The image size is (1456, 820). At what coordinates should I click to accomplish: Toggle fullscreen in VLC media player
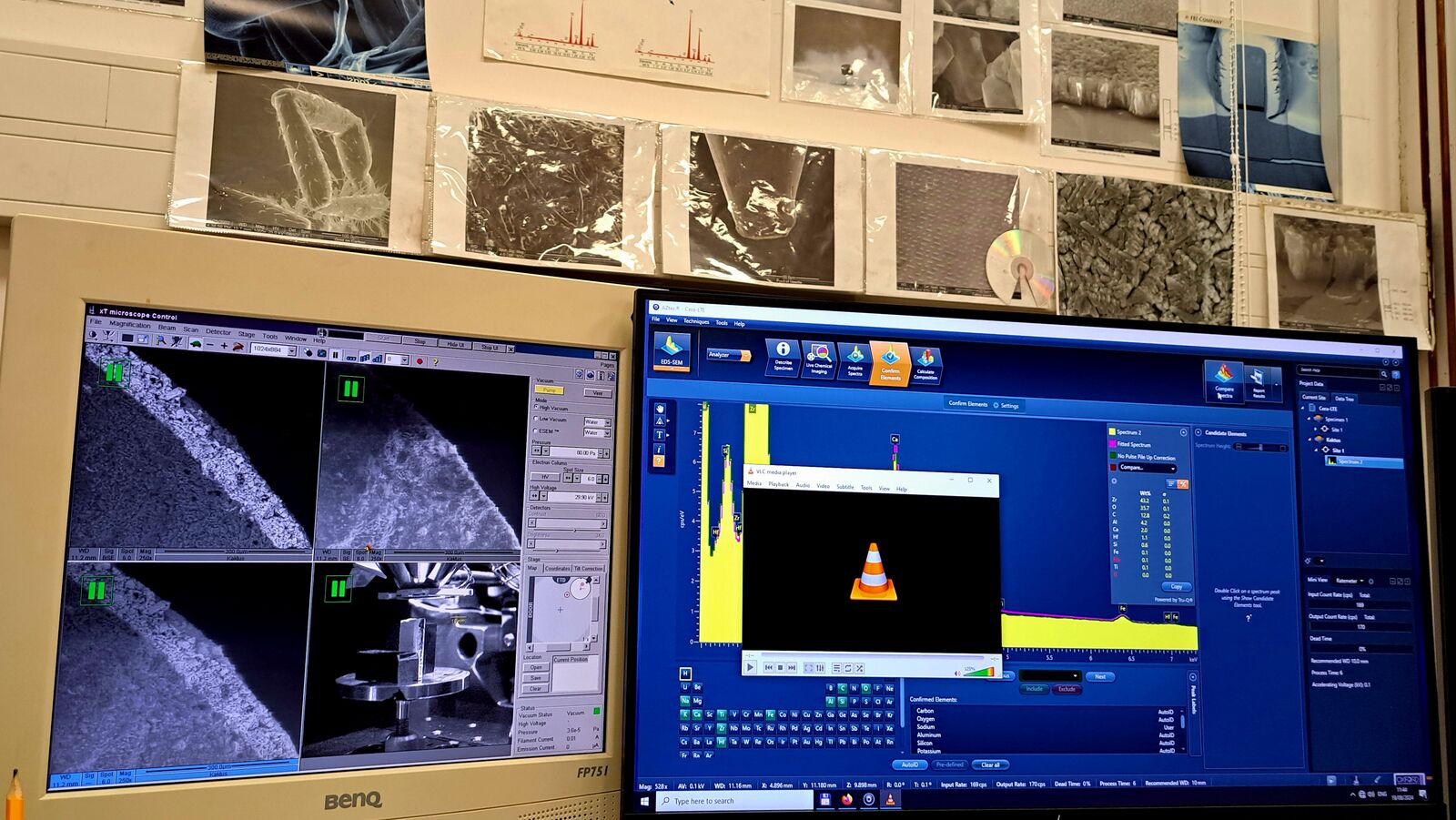pyautogui.click(x=808, y=668)
